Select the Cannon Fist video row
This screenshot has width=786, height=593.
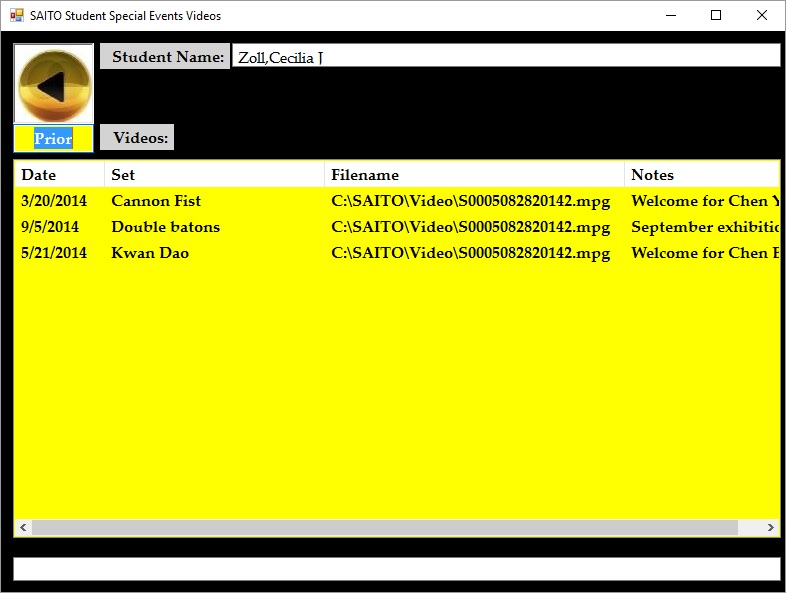(156, 201)
